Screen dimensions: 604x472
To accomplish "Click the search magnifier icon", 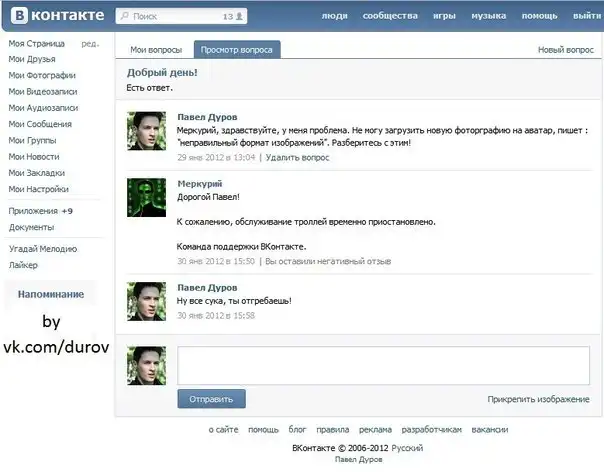I will pyautogui.click(x=124, y=17).
